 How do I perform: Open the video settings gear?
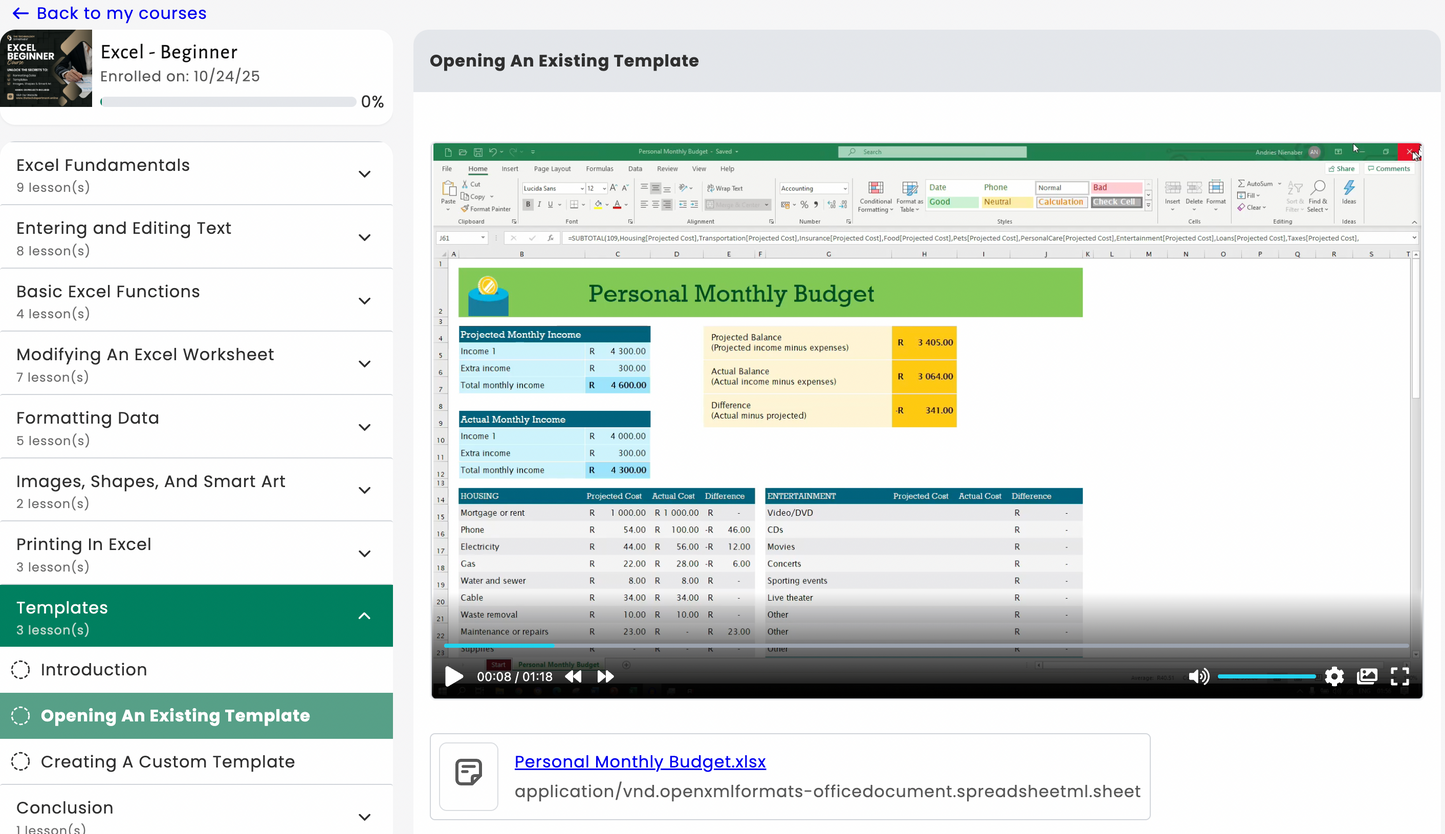tap(1334, 676)
